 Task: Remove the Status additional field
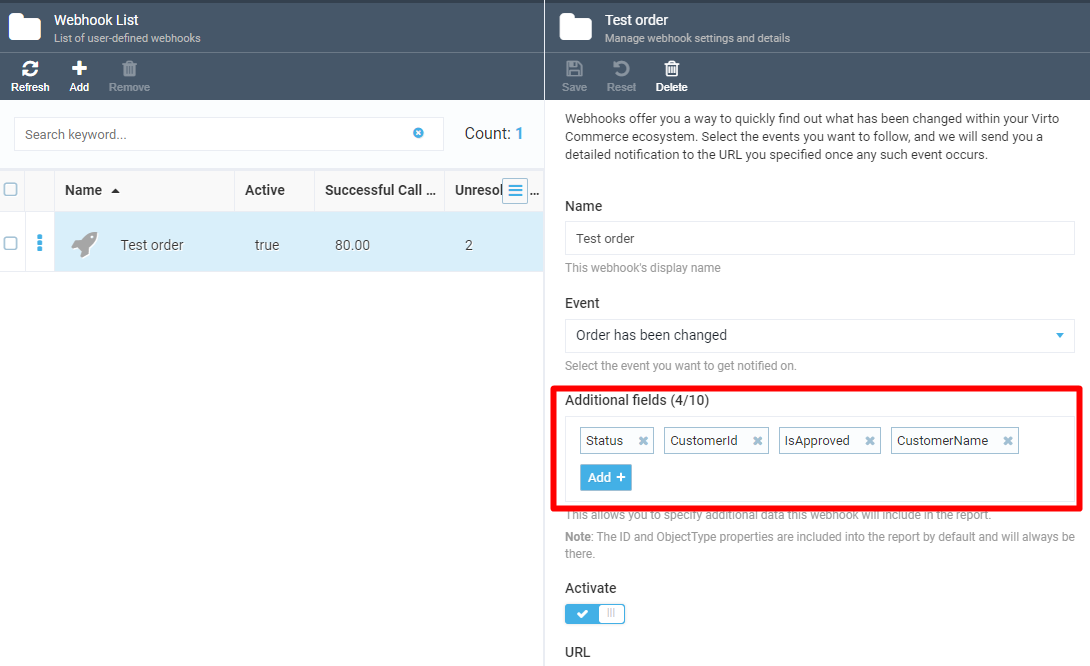pyautogui.click(x=643, y=440)
